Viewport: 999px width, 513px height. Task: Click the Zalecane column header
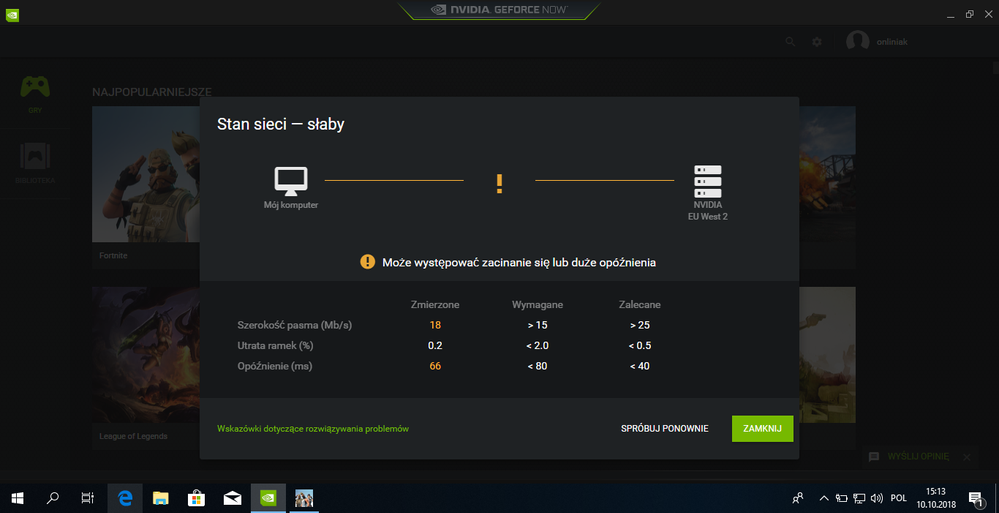(640, 305)
